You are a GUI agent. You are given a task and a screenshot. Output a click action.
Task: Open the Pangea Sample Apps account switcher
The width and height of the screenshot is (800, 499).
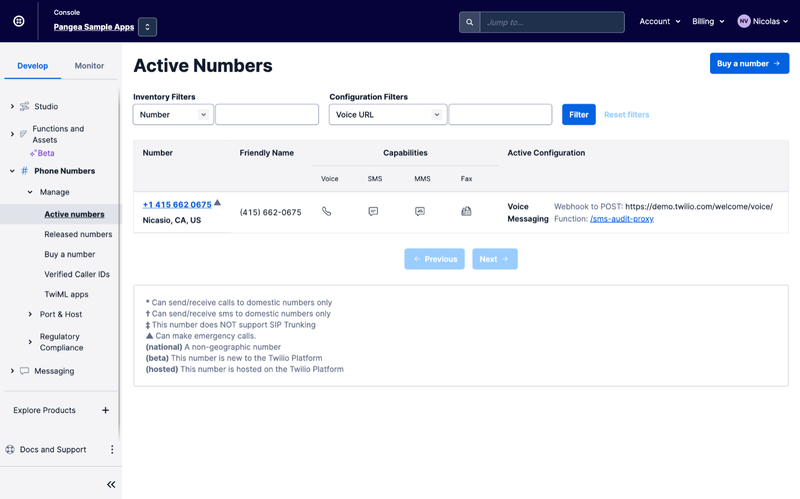click(147, 27)
